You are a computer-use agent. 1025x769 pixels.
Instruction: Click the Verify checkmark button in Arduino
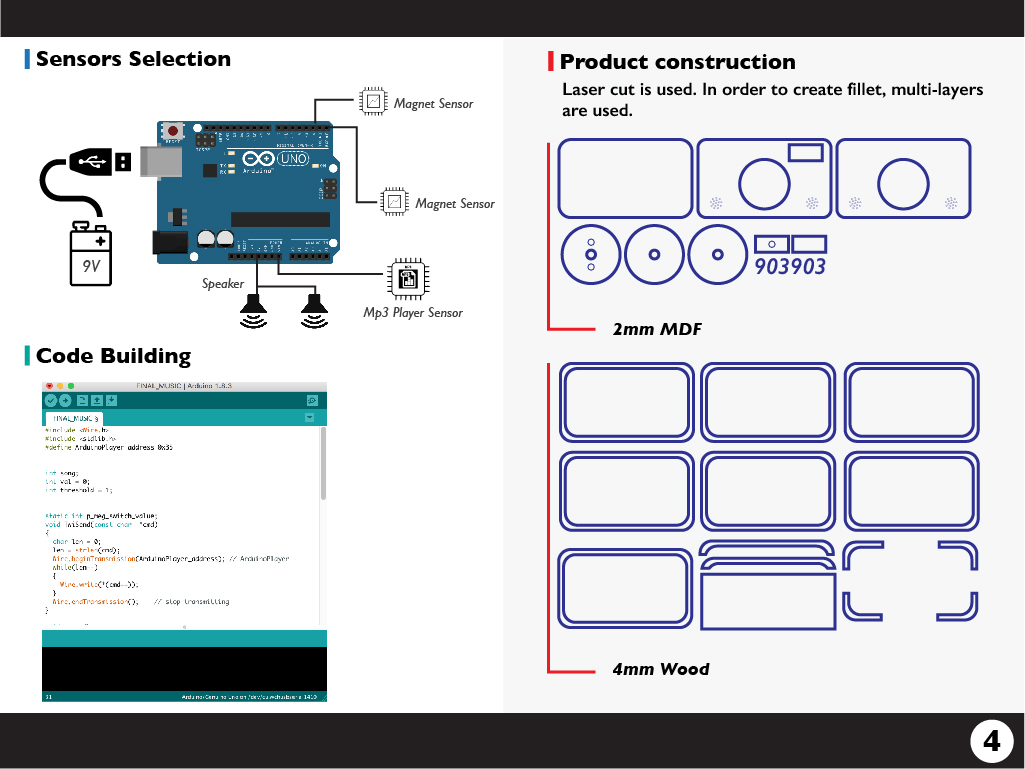click(51, 400)
